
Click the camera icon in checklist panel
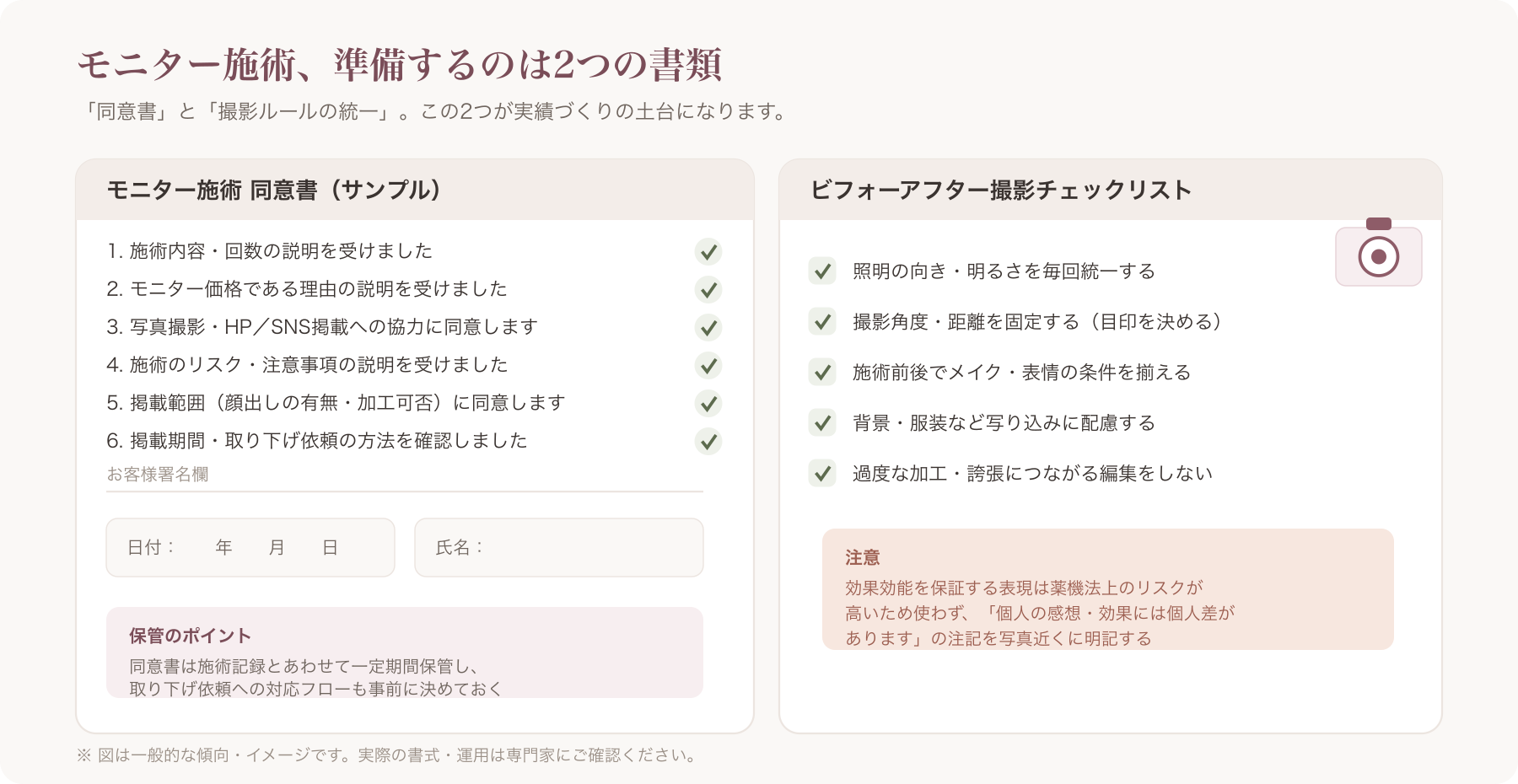click(x=1379, y=252)
